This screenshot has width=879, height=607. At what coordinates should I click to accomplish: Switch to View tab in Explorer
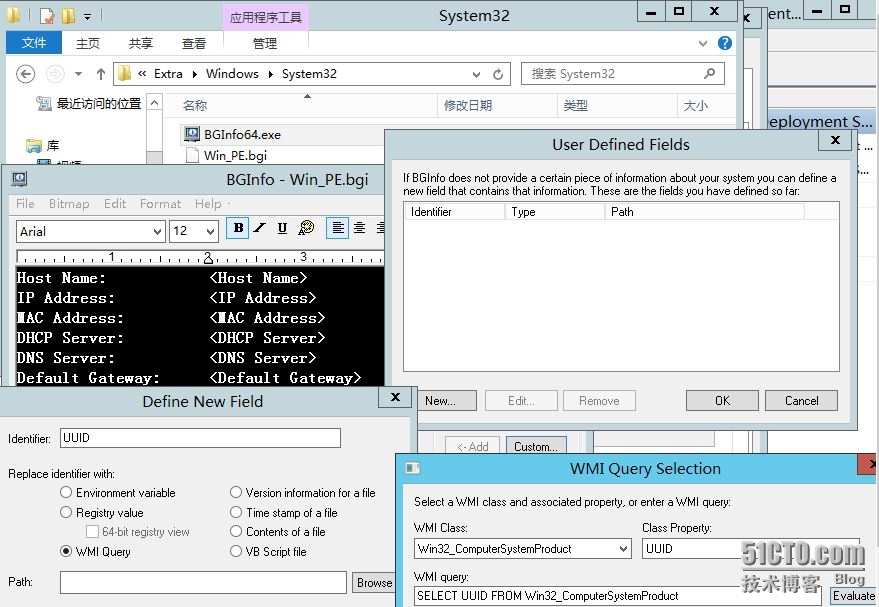193,43
